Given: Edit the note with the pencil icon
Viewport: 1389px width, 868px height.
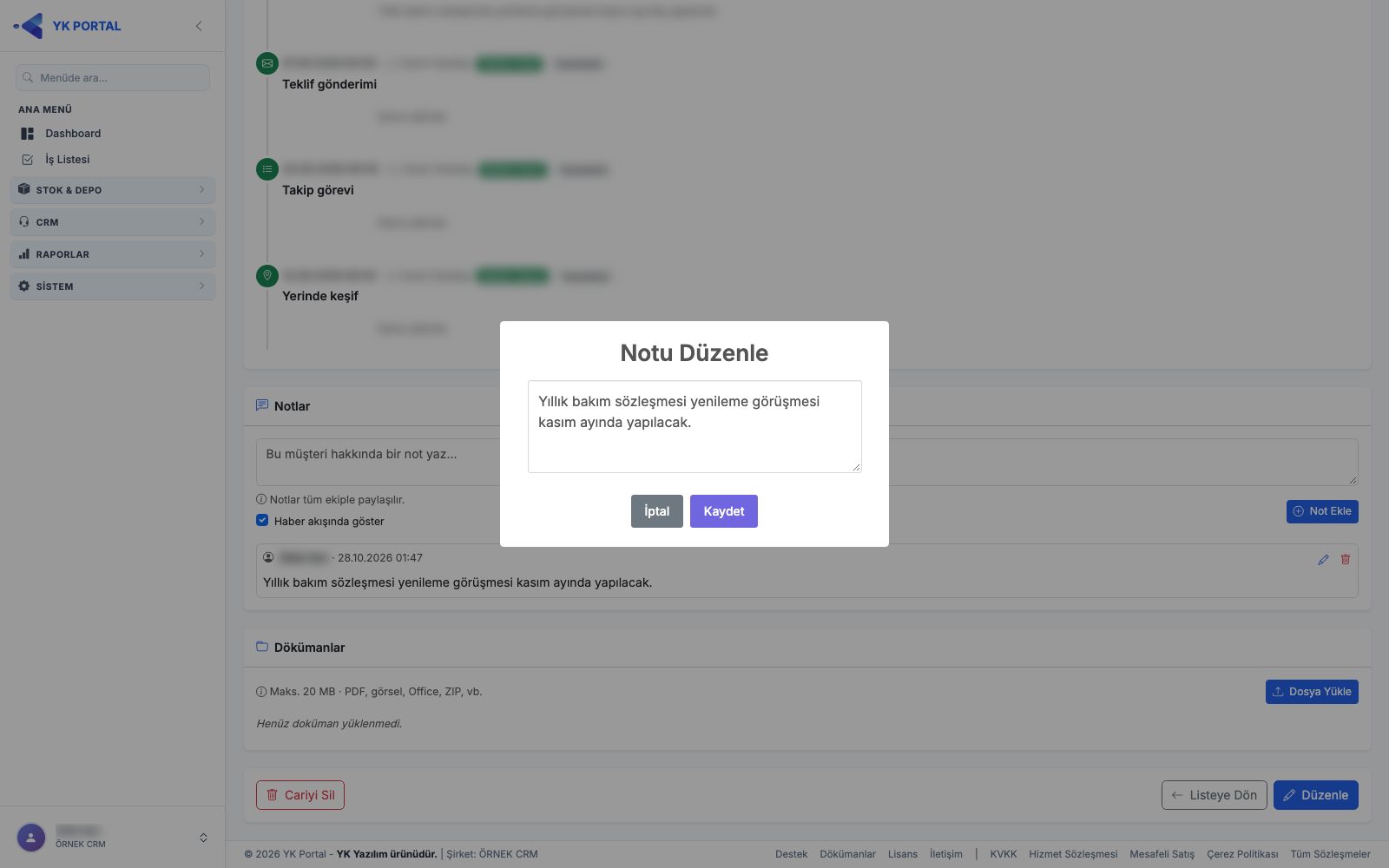Looking at the screenshot, I should tap(1323, 560).
